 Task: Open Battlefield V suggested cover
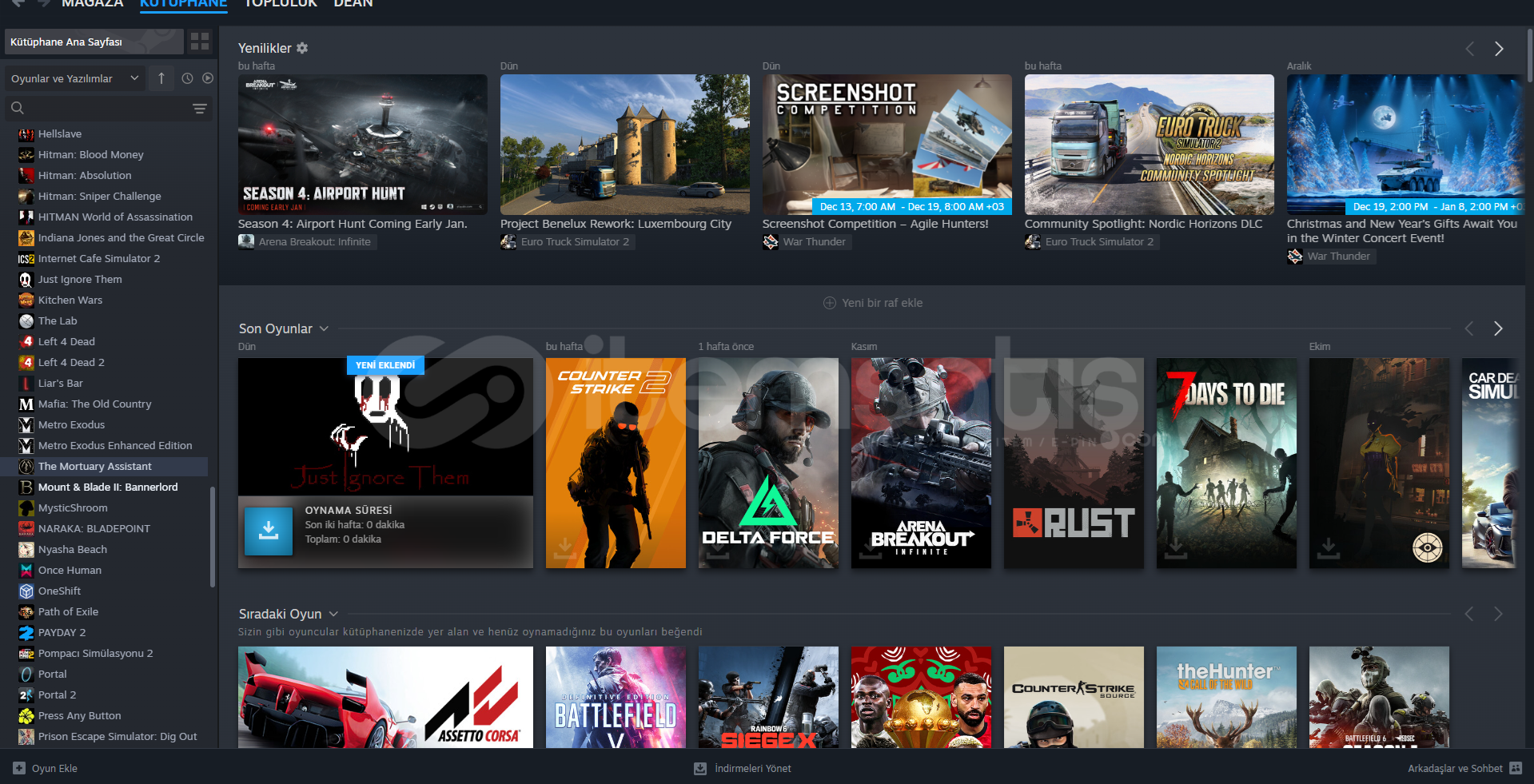tap(616, 697)
